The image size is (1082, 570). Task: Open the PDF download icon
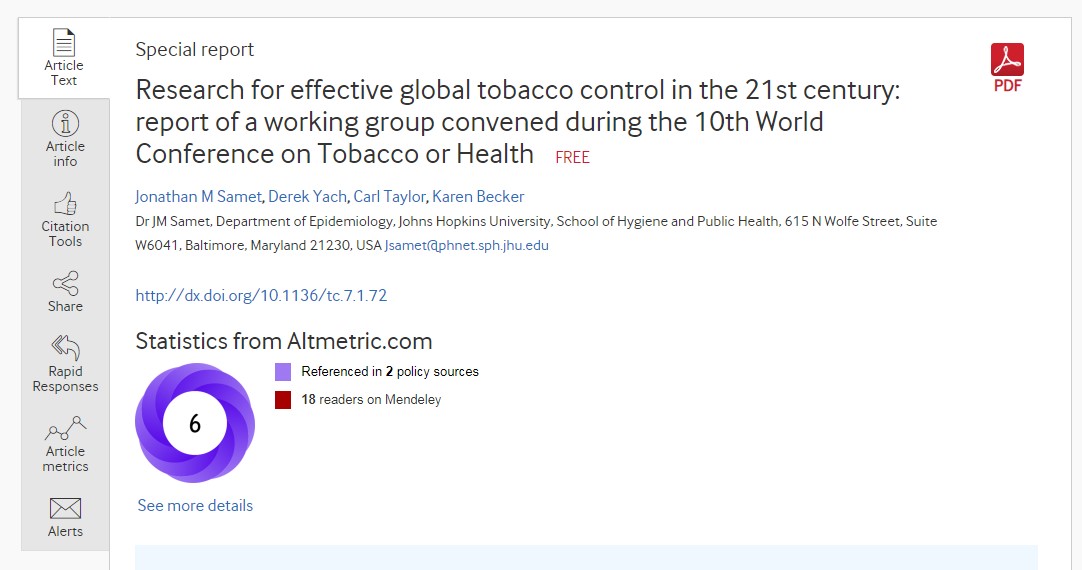(x=1007, y=61)
